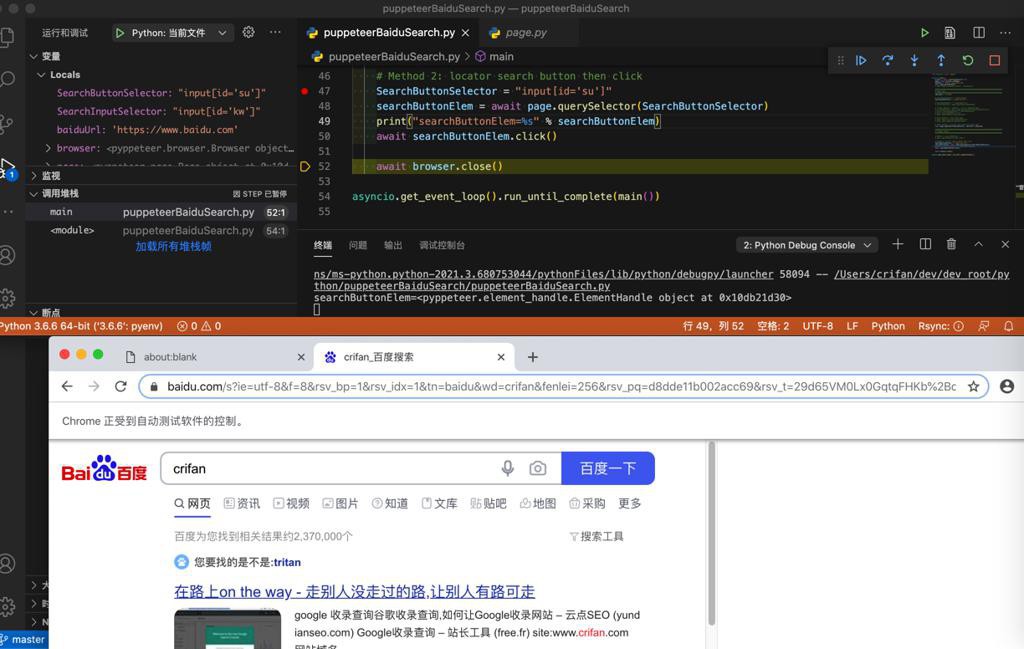Open launch.json via the debug gear icon
The height and width of the screenshot is (649, 1024).
point(248,32)
